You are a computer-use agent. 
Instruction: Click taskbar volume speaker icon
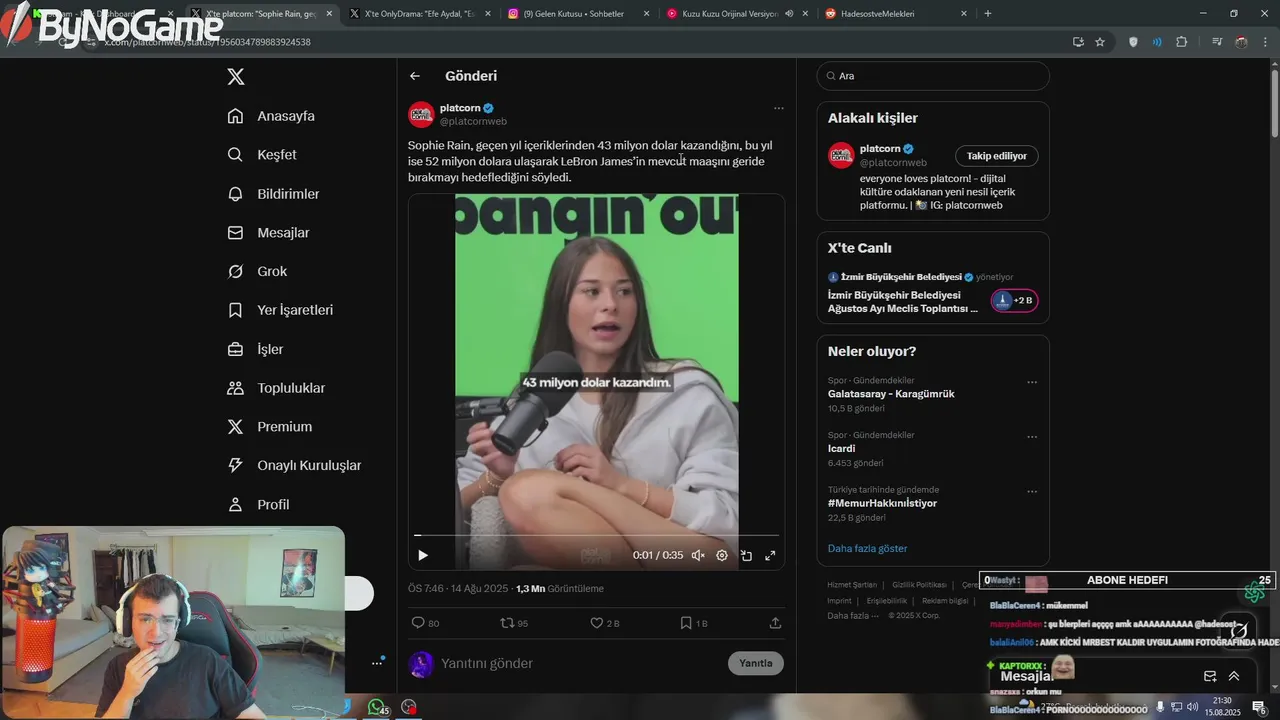1193,707
